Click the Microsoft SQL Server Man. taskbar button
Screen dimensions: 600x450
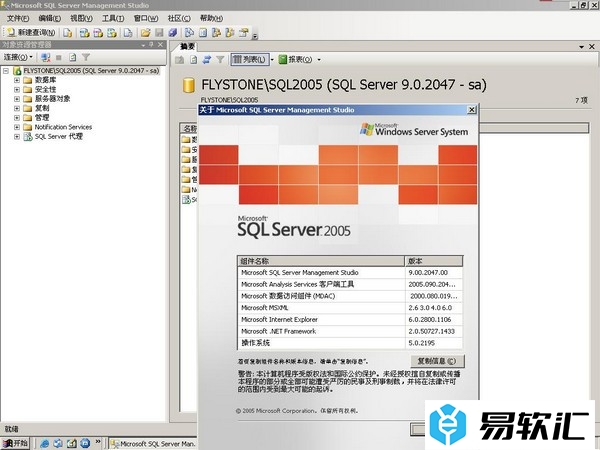[152, 444]
